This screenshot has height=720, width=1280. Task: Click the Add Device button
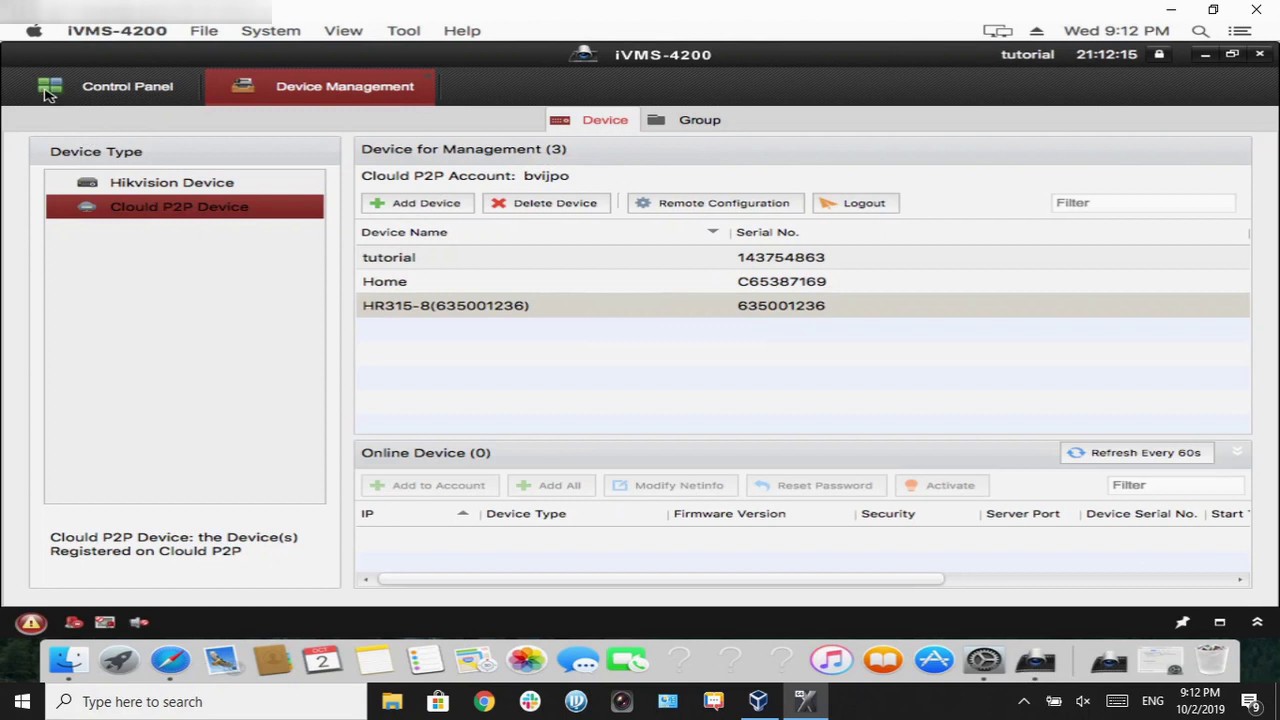pyautogui.click(x=417, y=203)
